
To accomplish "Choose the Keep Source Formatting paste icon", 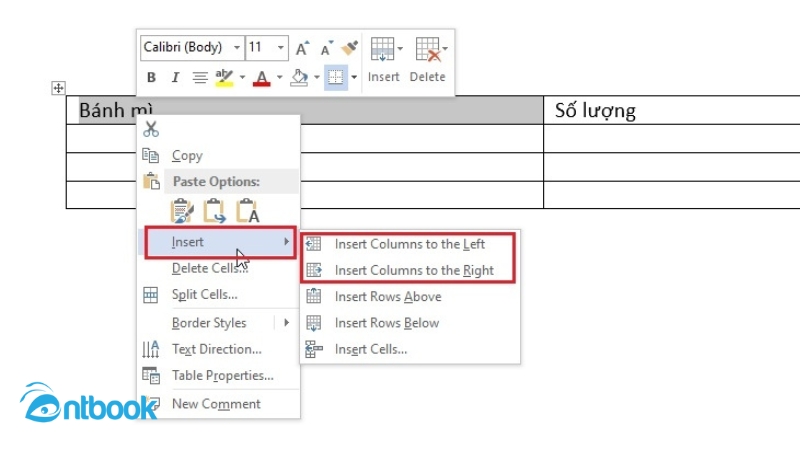I will [181, 211].
